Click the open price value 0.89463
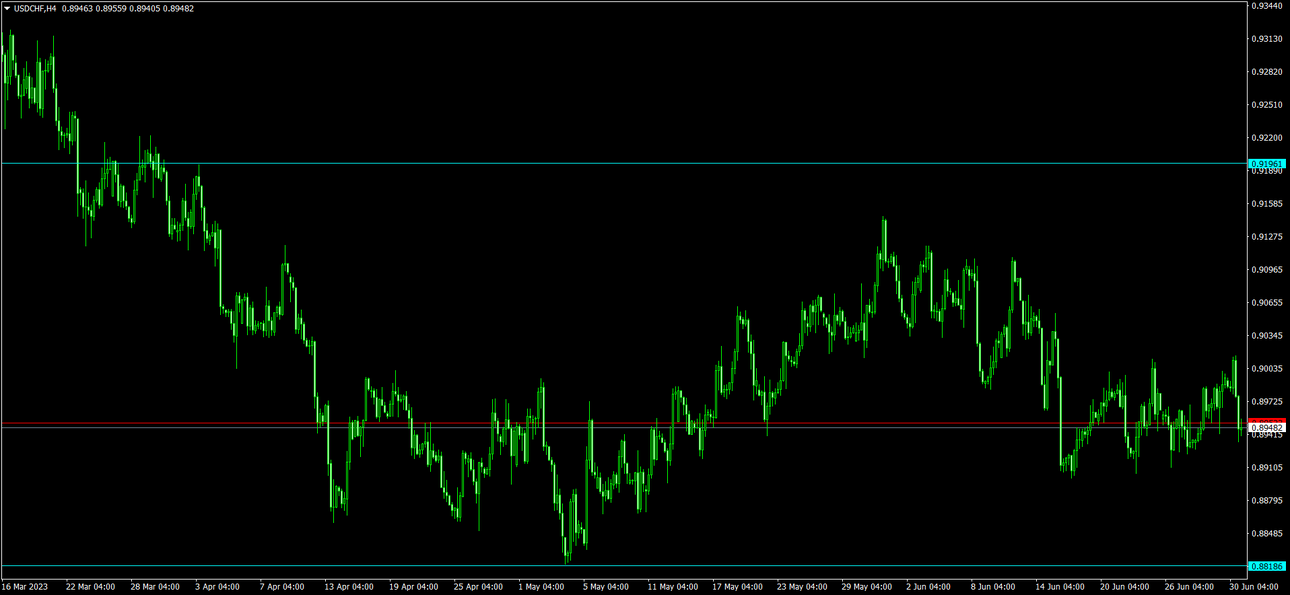 point(76,8)
